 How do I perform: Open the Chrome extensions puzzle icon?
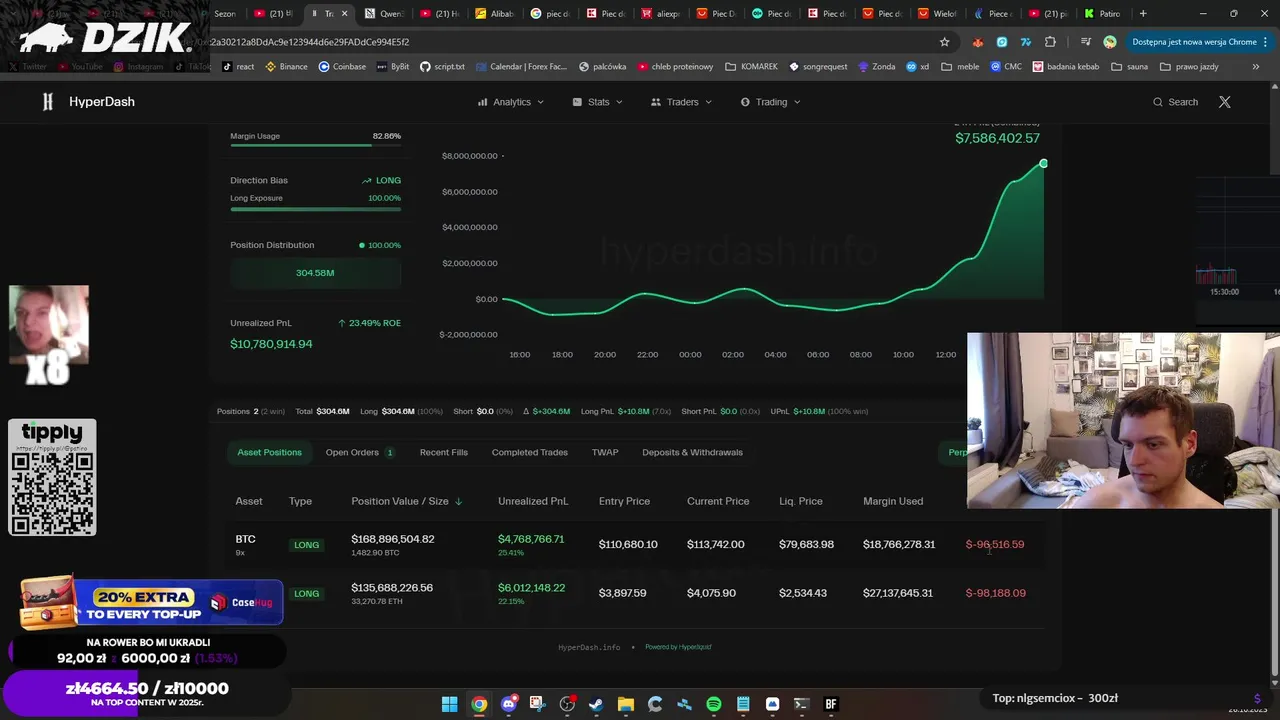(x=1050, y=42)
